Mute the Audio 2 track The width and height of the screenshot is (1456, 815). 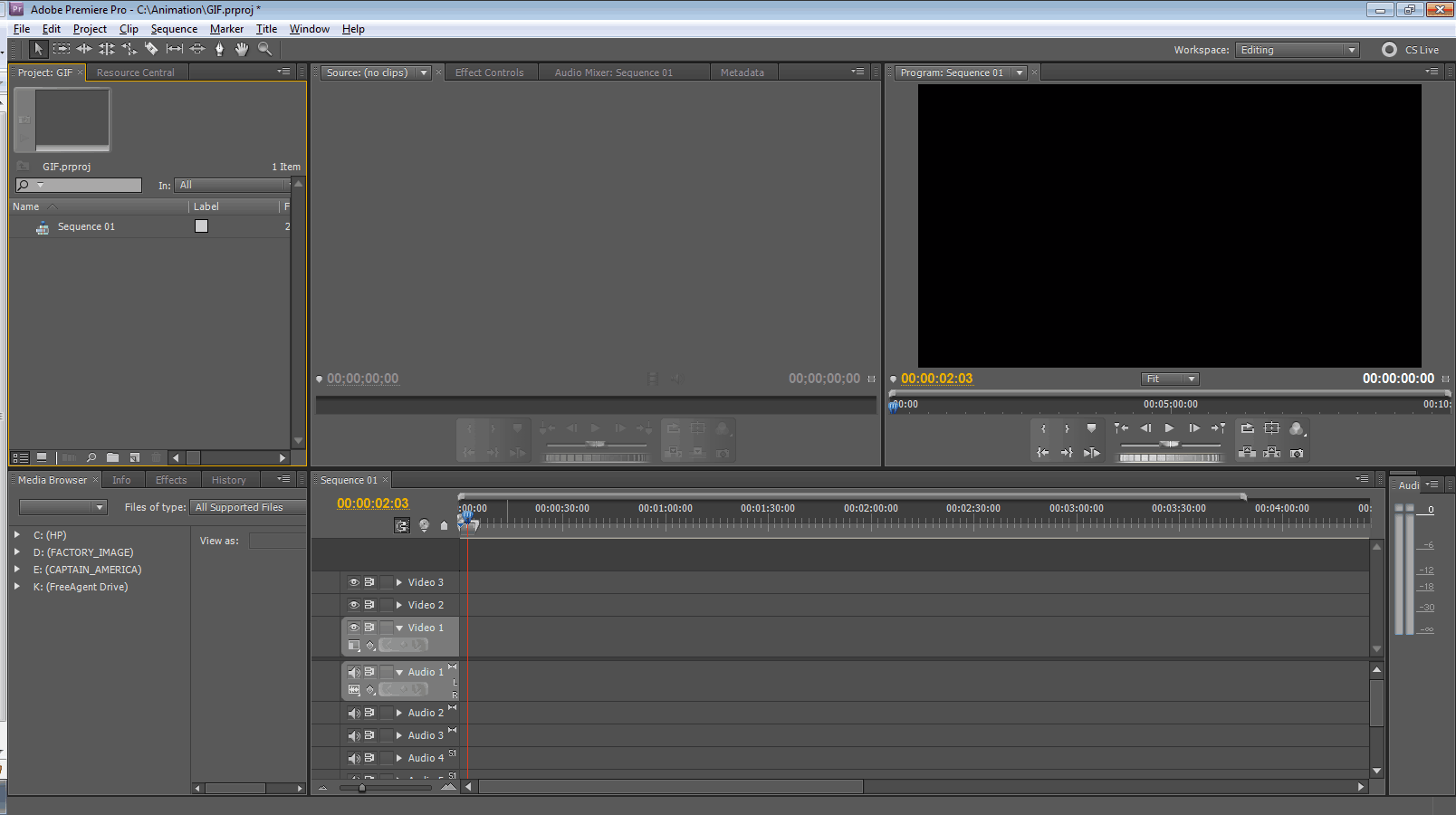(x=354, y=713)
